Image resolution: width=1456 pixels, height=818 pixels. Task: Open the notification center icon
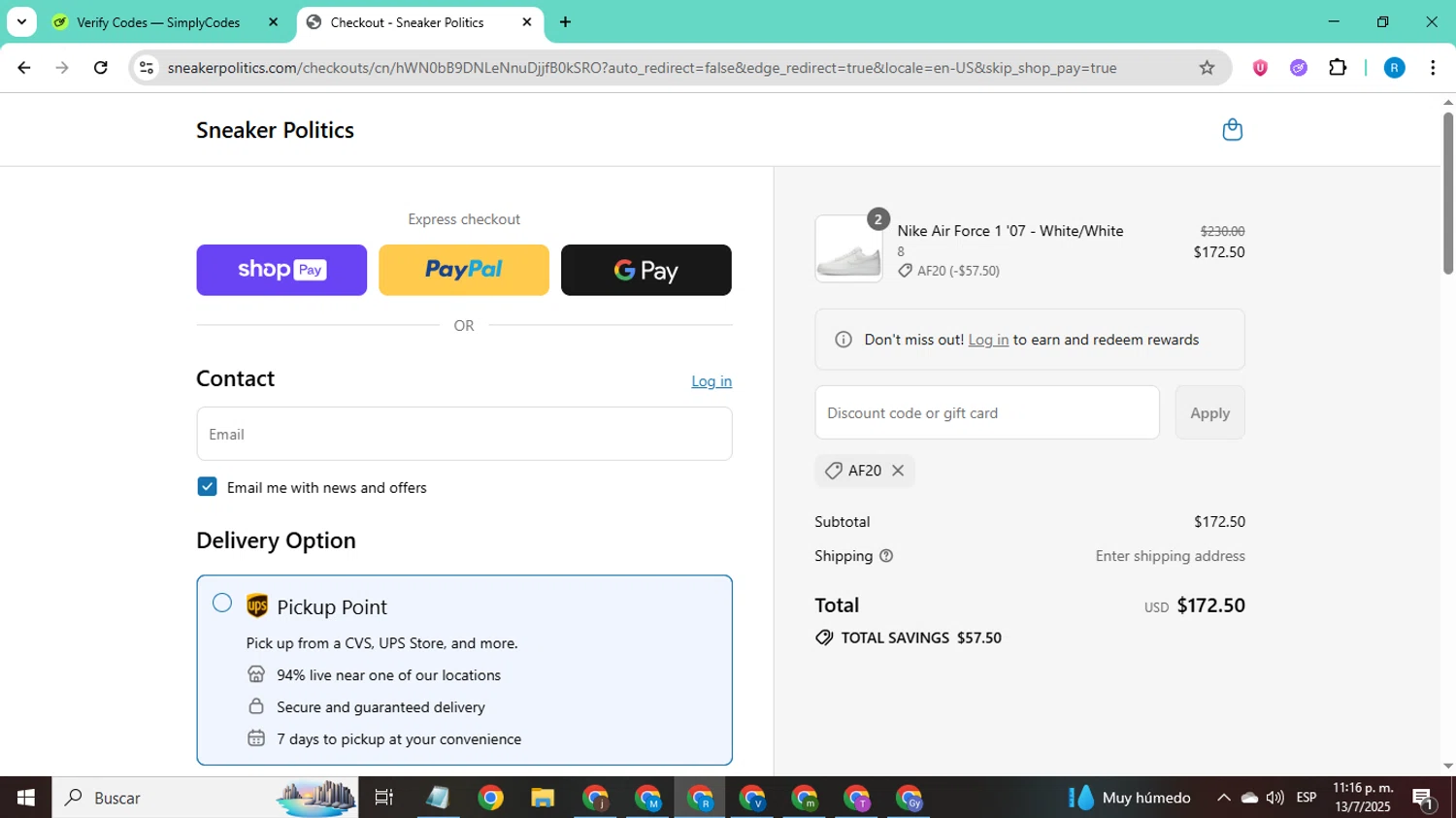[1424, 799]
